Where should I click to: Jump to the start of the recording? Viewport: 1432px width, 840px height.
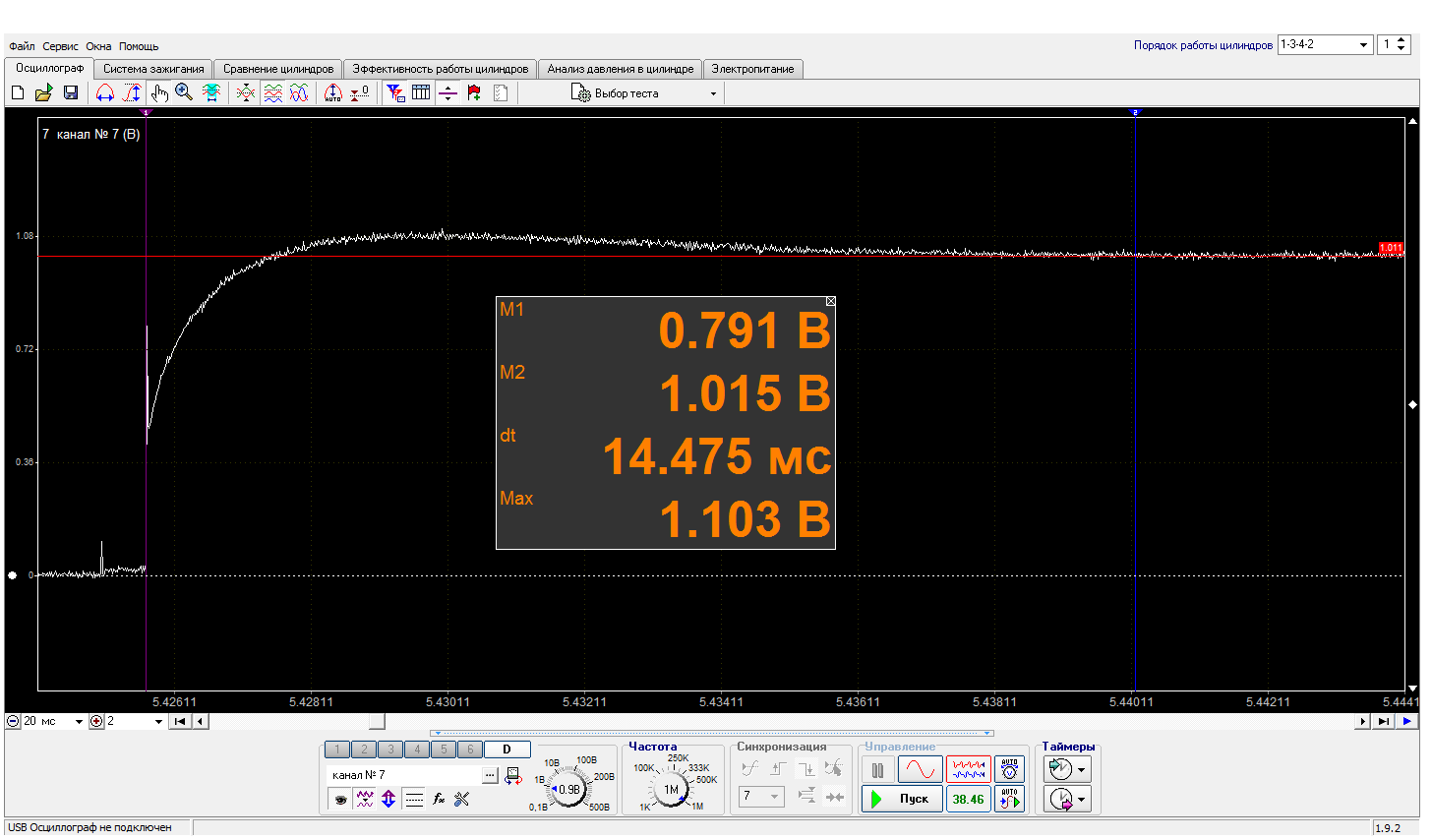tap(180, 721)
